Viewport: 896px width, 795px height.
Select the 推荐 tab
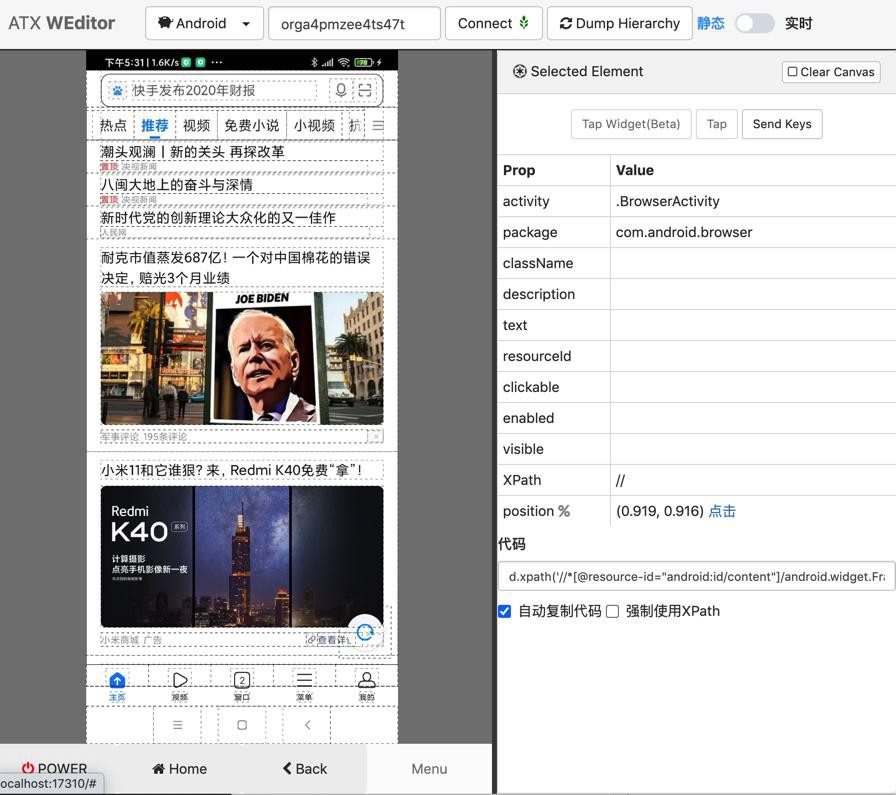[154, 125]
